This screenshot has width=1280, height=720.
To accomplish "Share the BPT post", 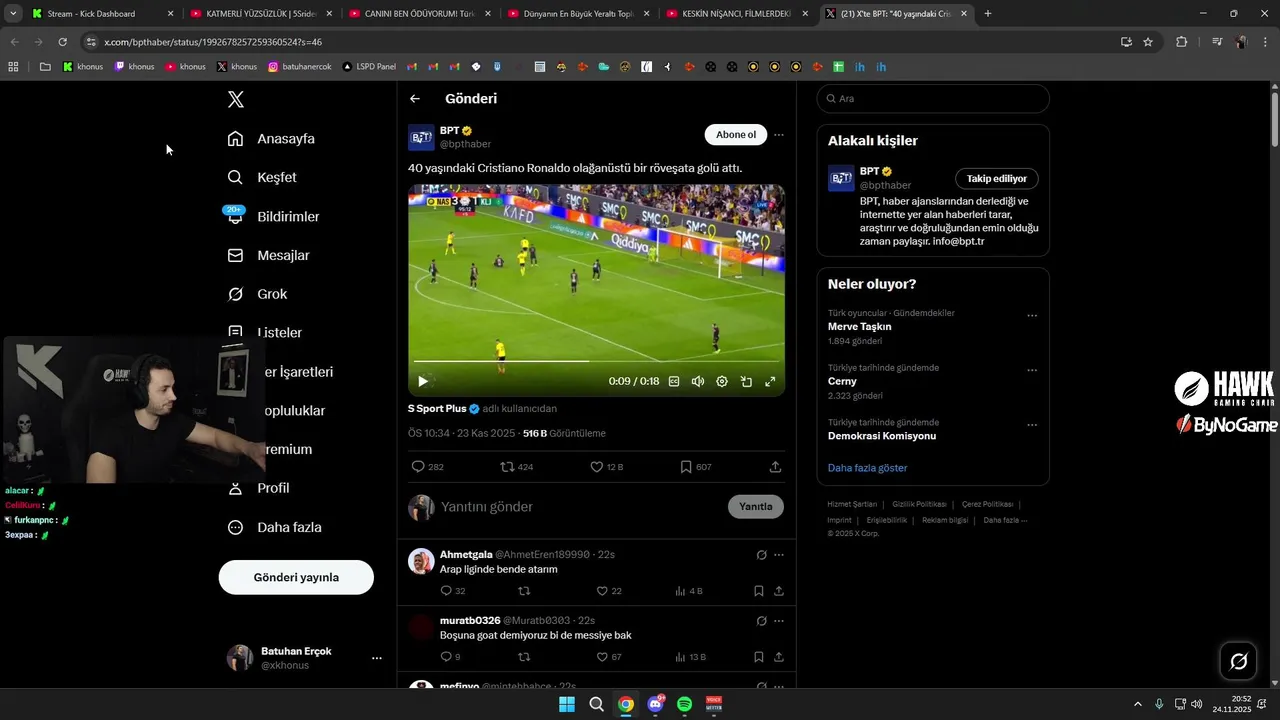I will coord(775,467).
